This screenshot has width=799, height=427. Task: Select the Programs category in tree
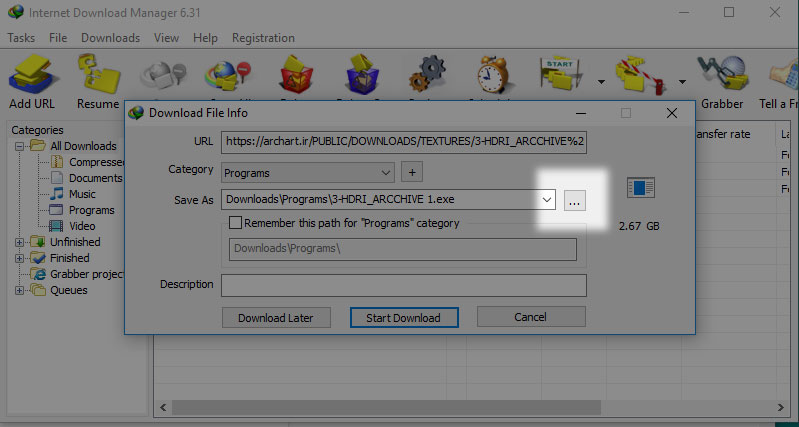(x=83, y=210)
